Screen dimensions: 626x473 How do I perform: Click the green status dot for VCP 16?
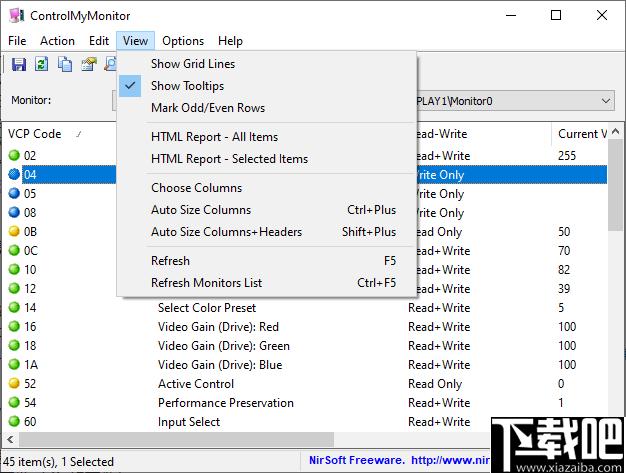click(x=14, y=326)
